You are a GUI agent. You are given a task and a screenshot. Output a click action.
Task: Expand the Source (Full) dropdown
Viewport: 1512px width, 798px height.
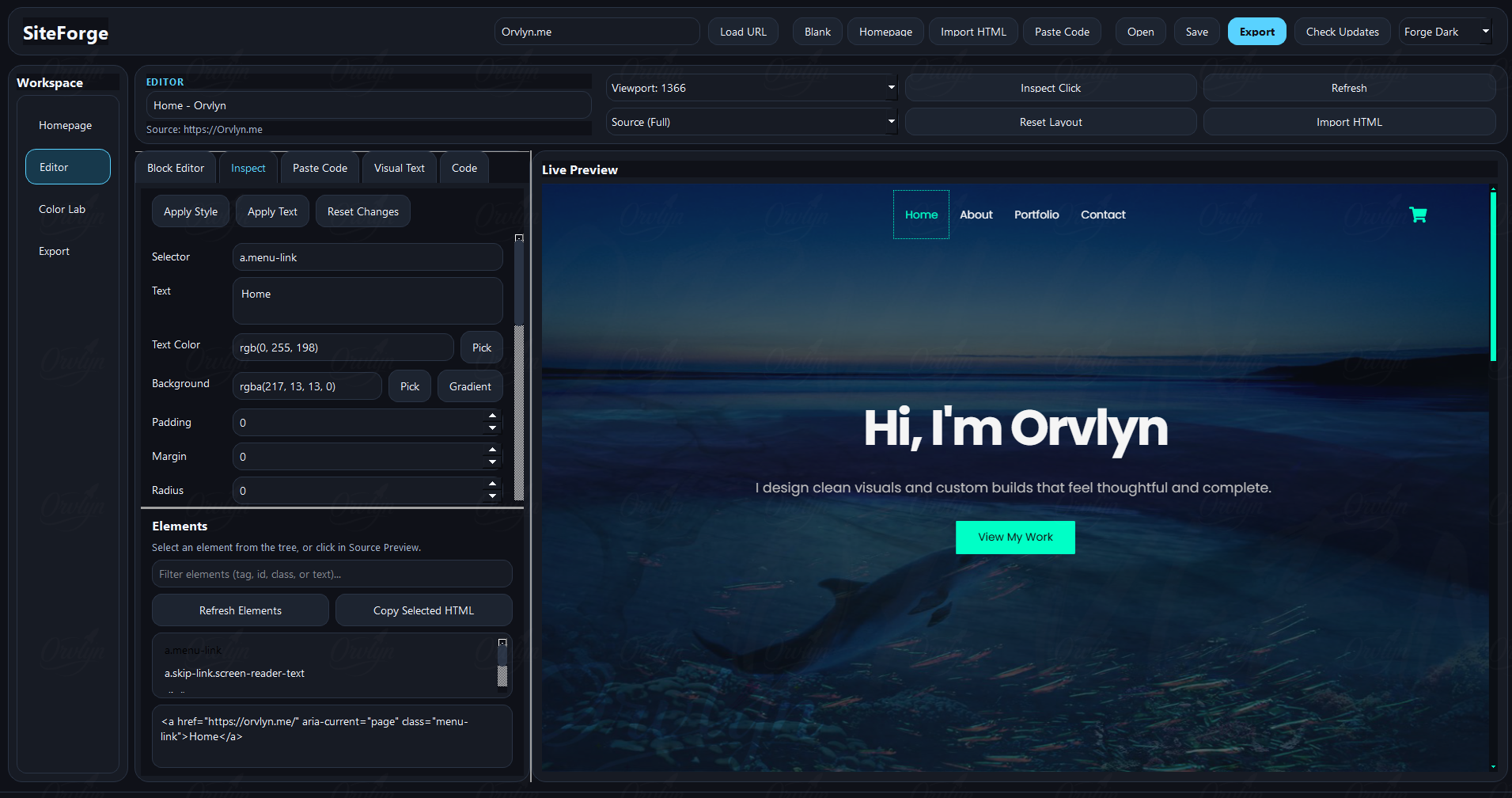coord(751,122)
